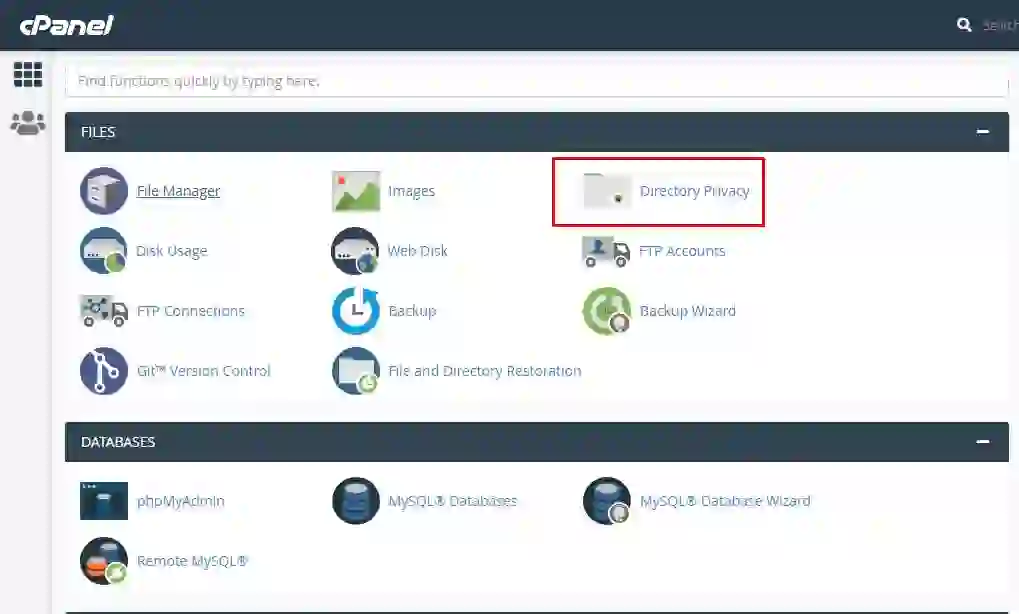Click the DATABASES section header title
Screen dimensions: 1019x614
pyautogui.click(x=118, y=442)
